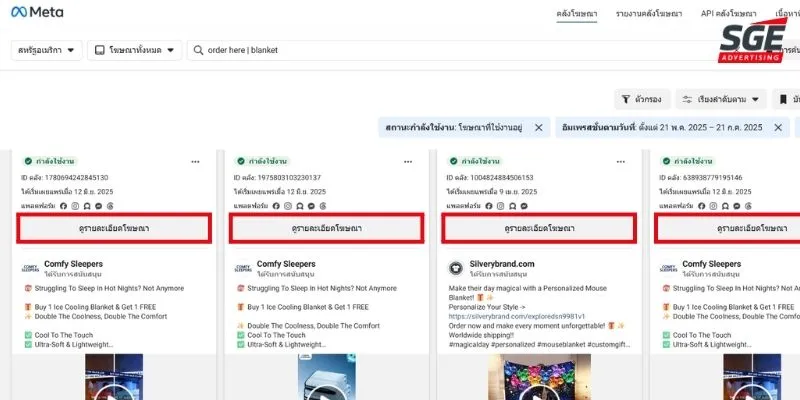This screenshot has height=400, width=800.
Task: Remove the สถานะกำลังใช้งาน filter chip
Action: [538, 128]
